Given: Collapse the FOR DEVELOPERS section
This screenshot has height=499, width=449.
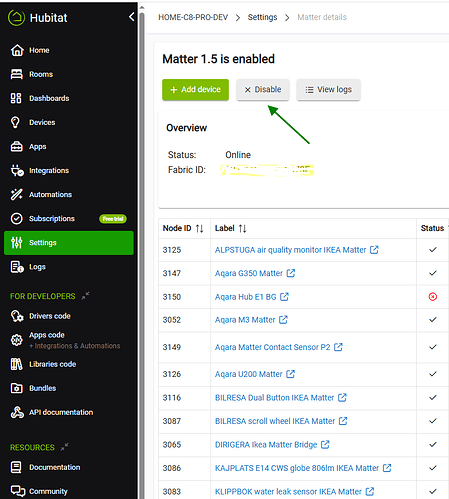Looking at the screenshot, I should coord(85,296).
